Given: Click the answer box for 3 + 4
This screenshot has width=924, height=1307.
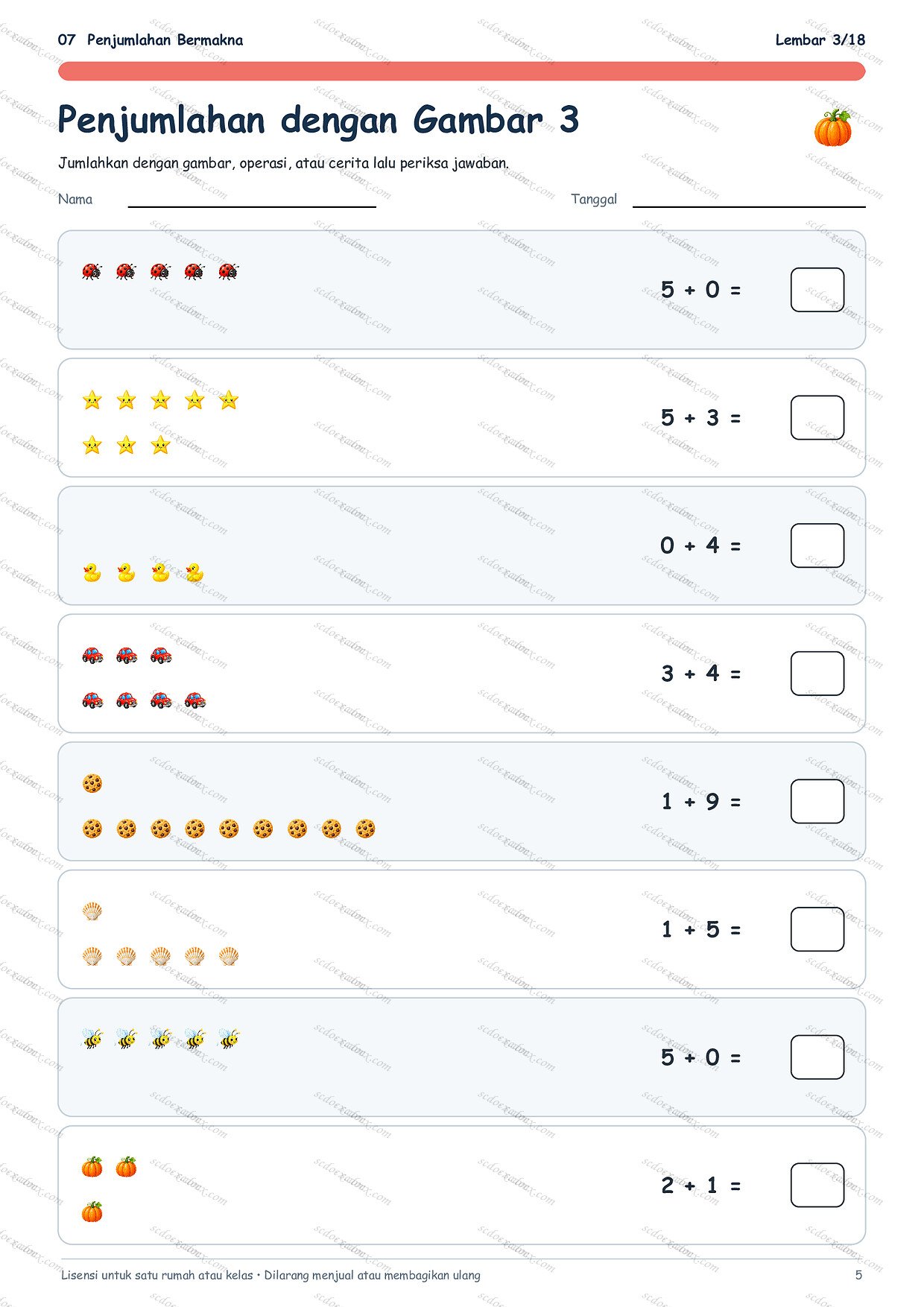Looking at the screenshot, I should point(817,674).
